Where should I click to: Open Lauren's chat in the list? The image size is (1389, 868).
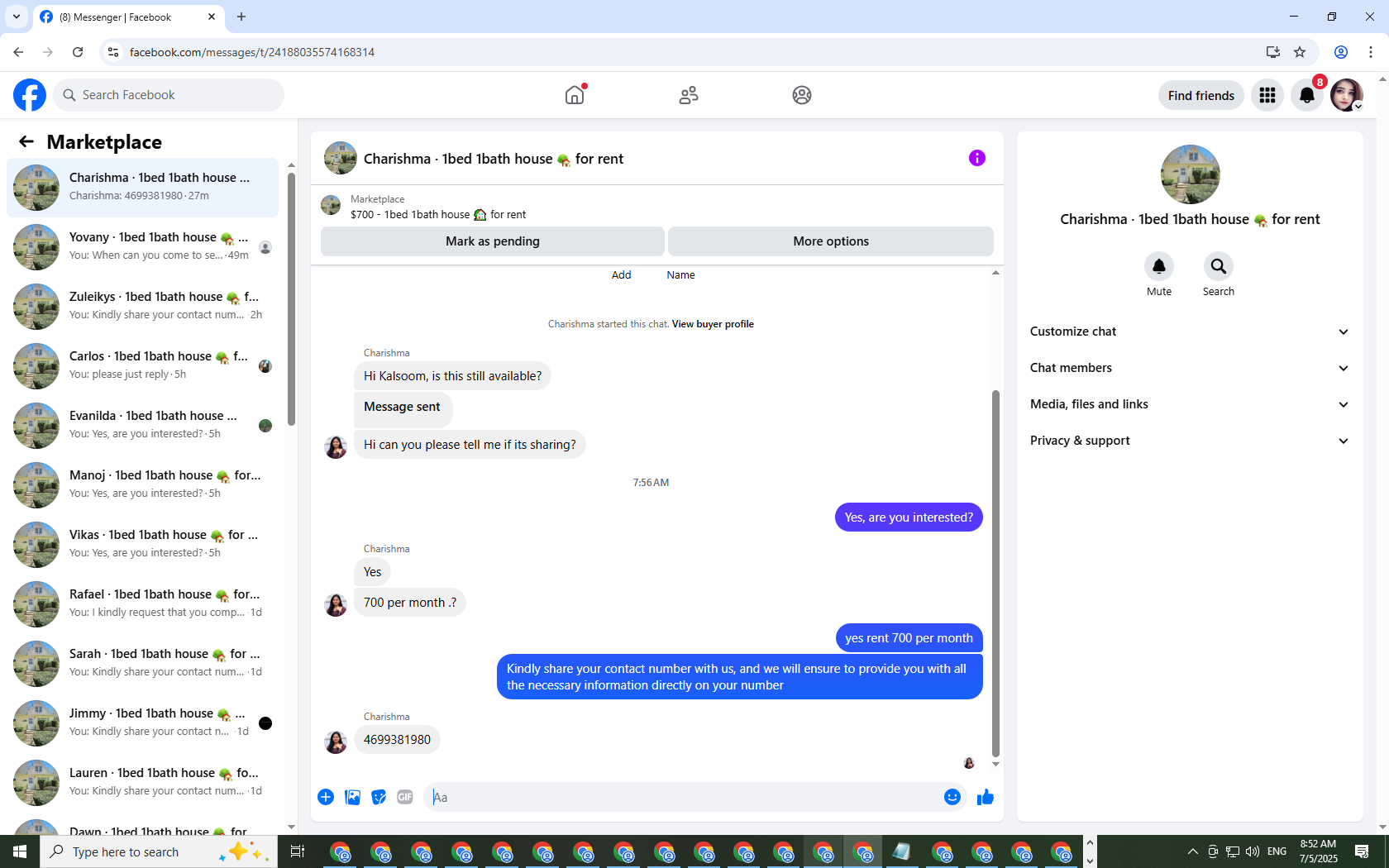[143, 783]
